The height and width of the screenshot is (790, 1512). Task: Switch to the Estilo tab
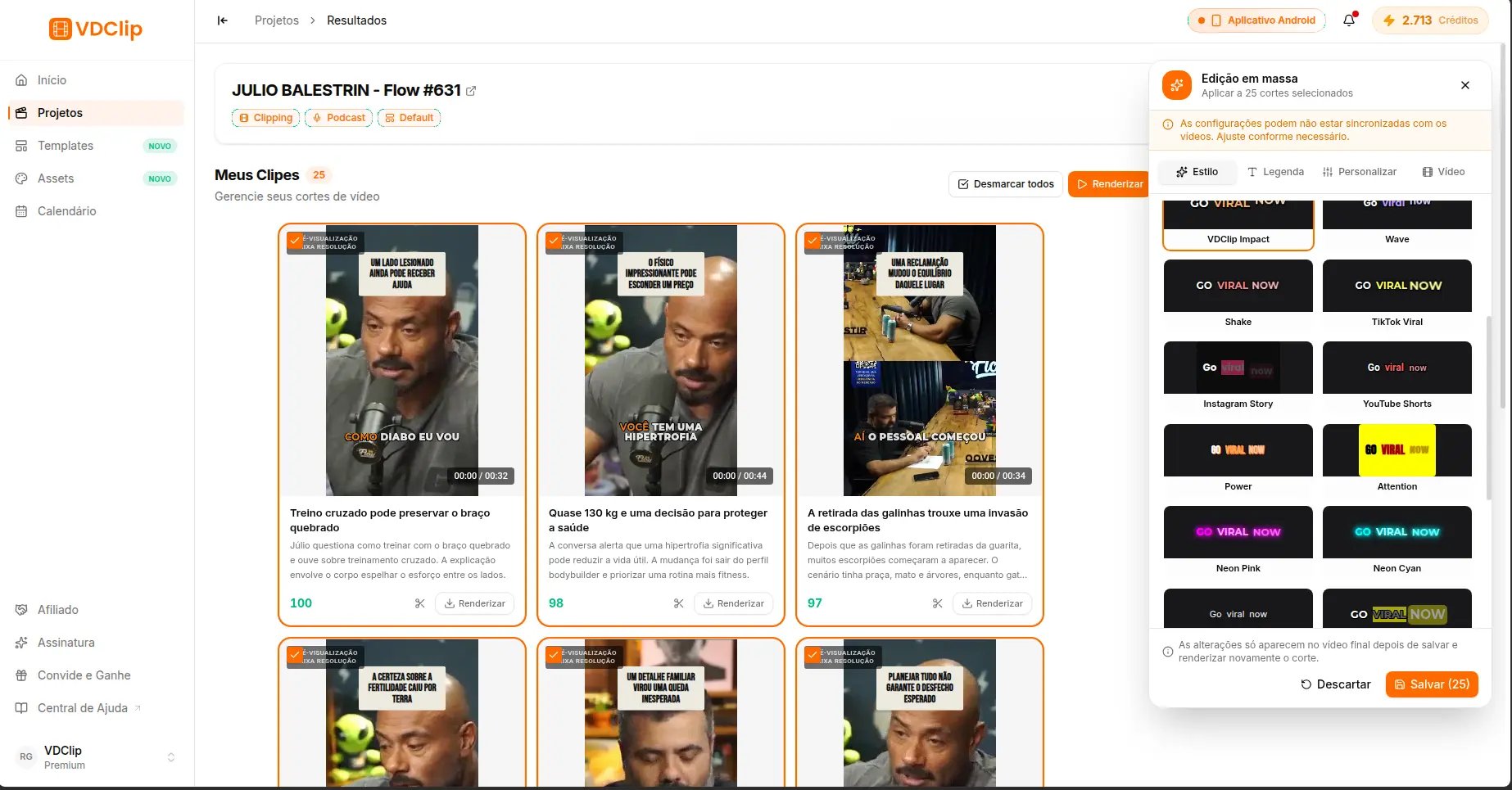(x=1197, y=172)
